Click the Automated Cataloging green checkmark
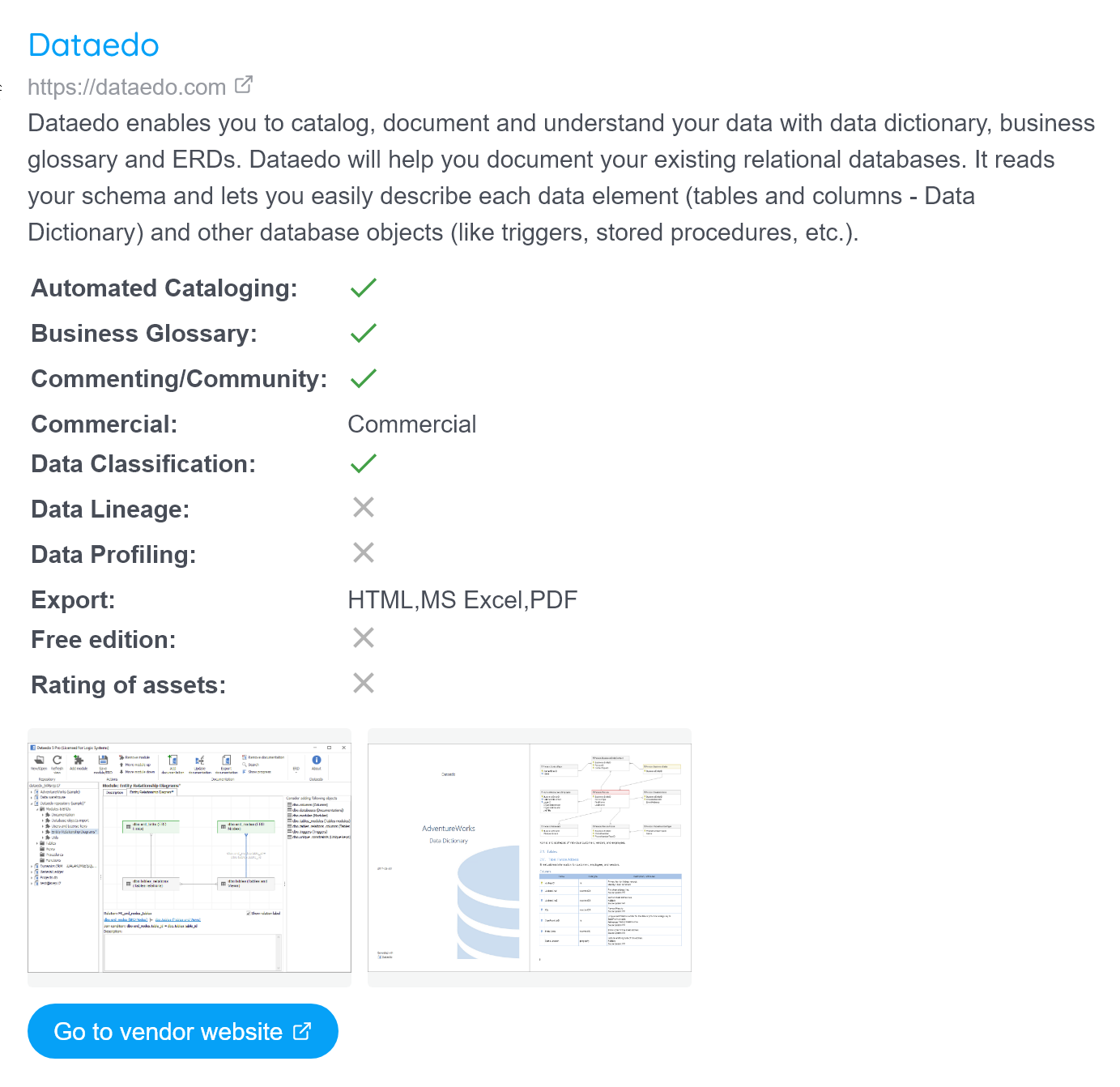This screenshot has width=1120, height=1087. [x=364, y=288]
